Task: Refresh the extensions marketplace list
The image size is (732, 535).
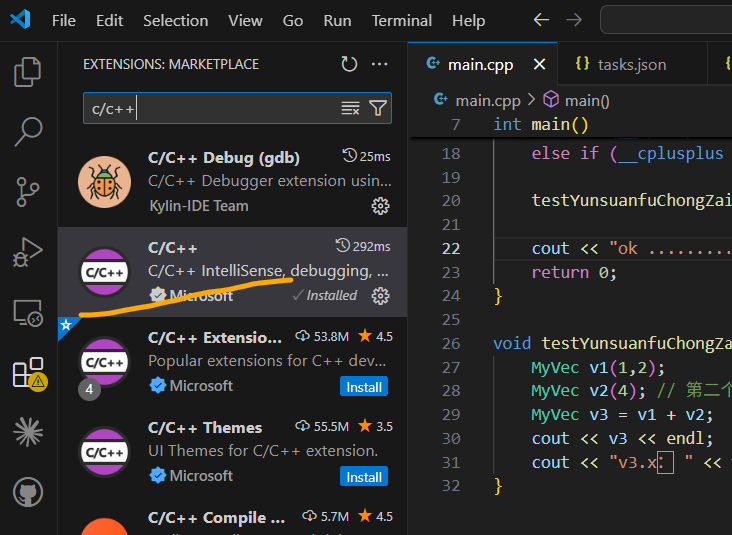Action: point(349,64)
